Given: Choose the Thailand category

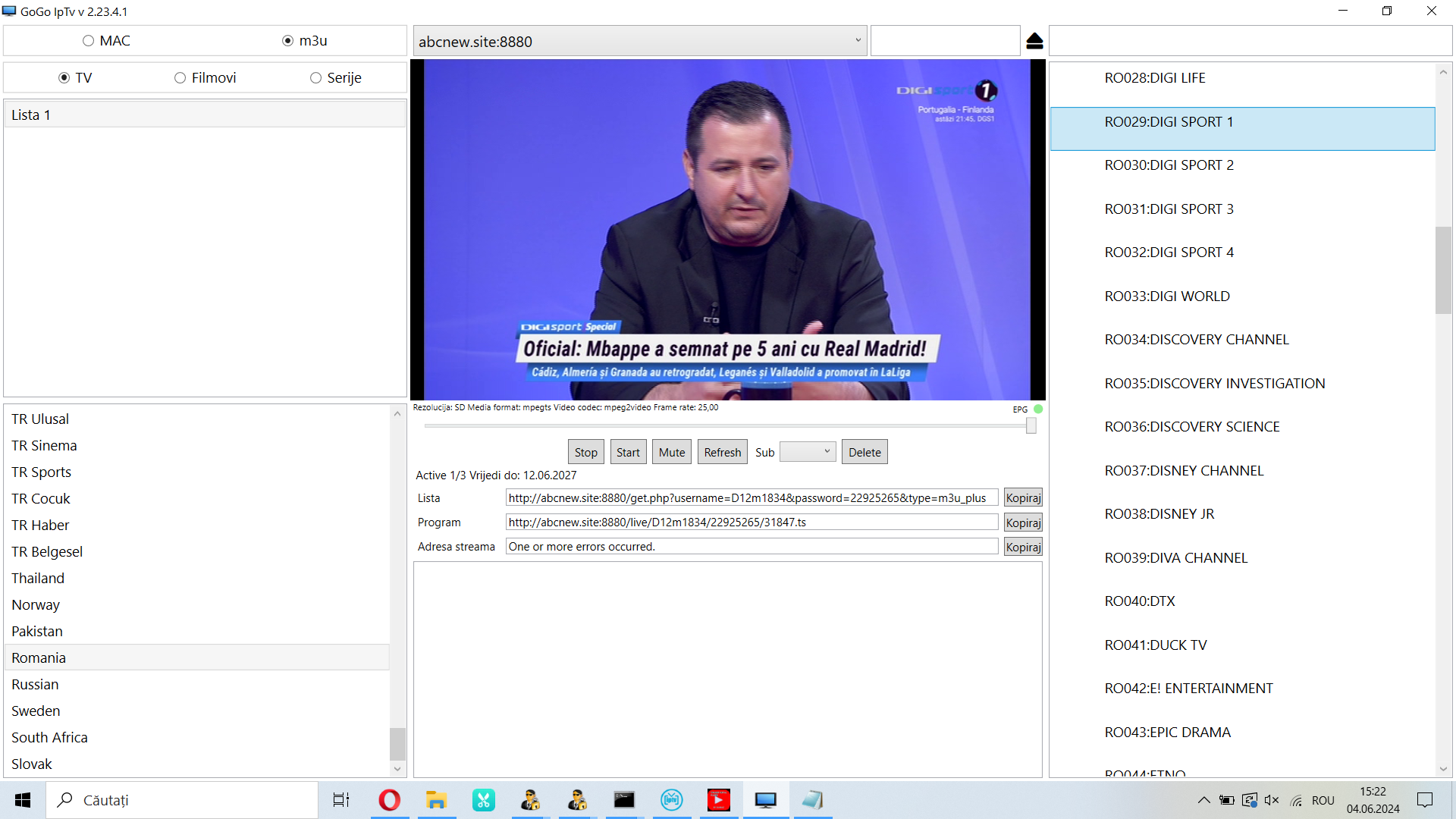Looking at the screenshot, I should click(x=197, y=578).
